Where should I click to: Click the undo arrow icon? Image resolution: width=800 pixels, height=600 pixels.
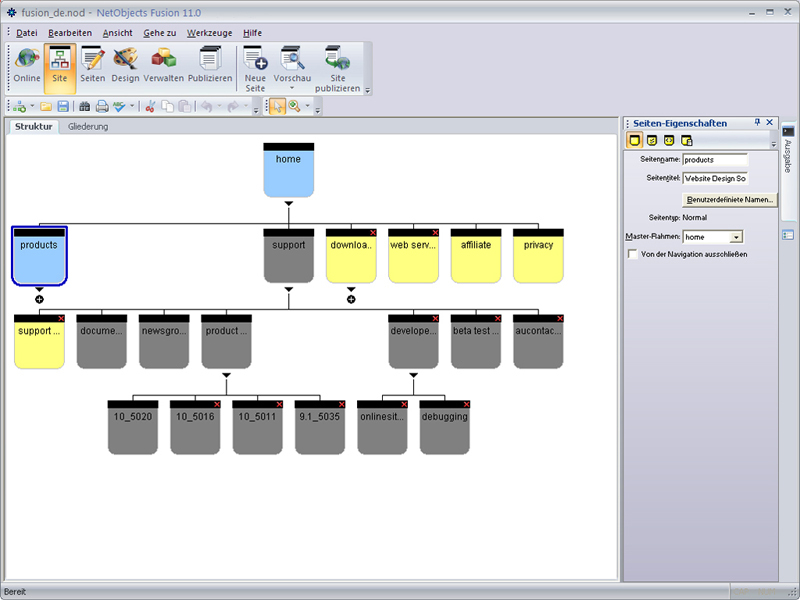(207, 107)
